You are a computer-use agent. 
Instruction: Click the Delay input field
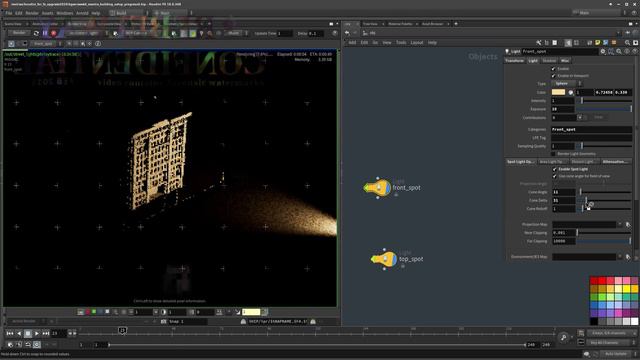316,33
